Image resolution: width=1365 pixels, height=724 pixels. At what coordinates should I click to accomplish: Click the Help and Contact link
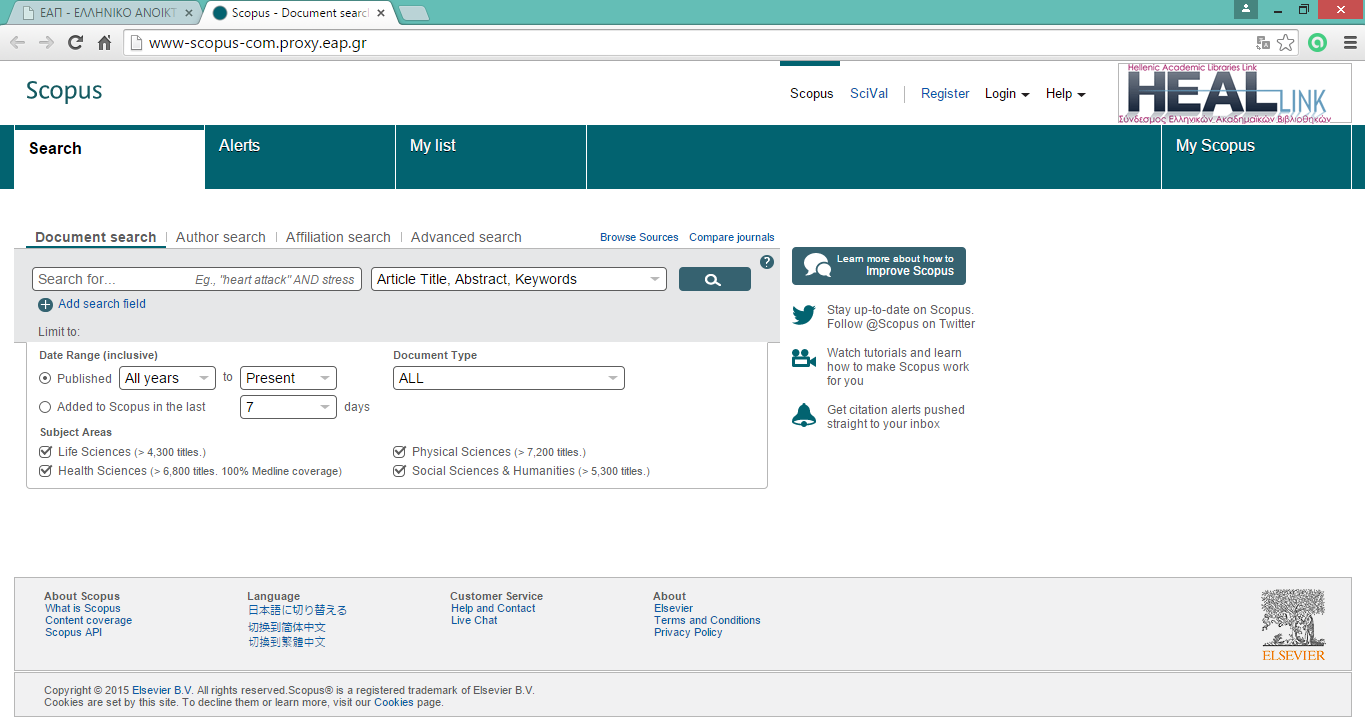point(493,609)
